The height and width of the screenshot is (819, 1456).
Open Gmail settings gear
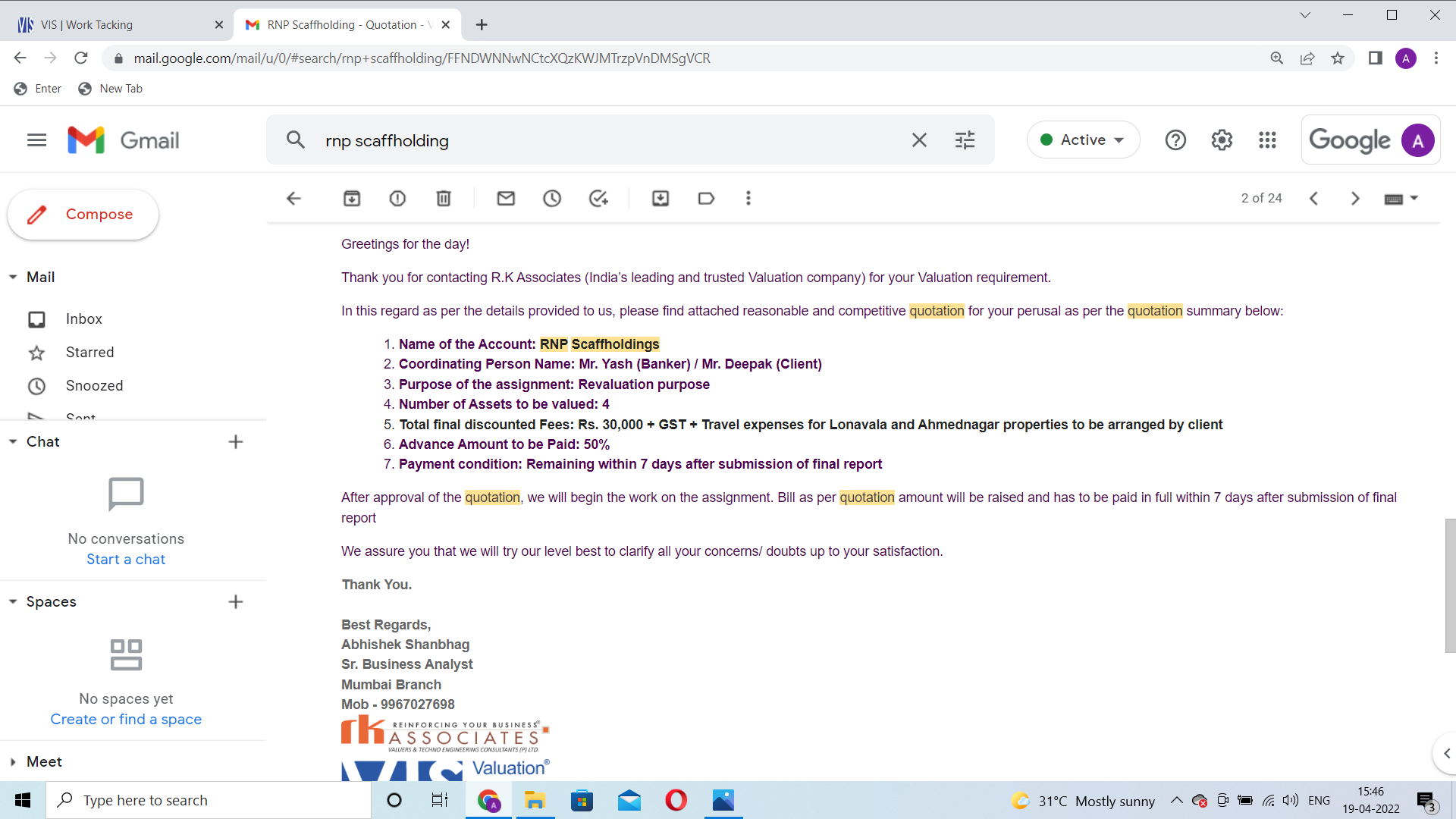pos(1222,140)
